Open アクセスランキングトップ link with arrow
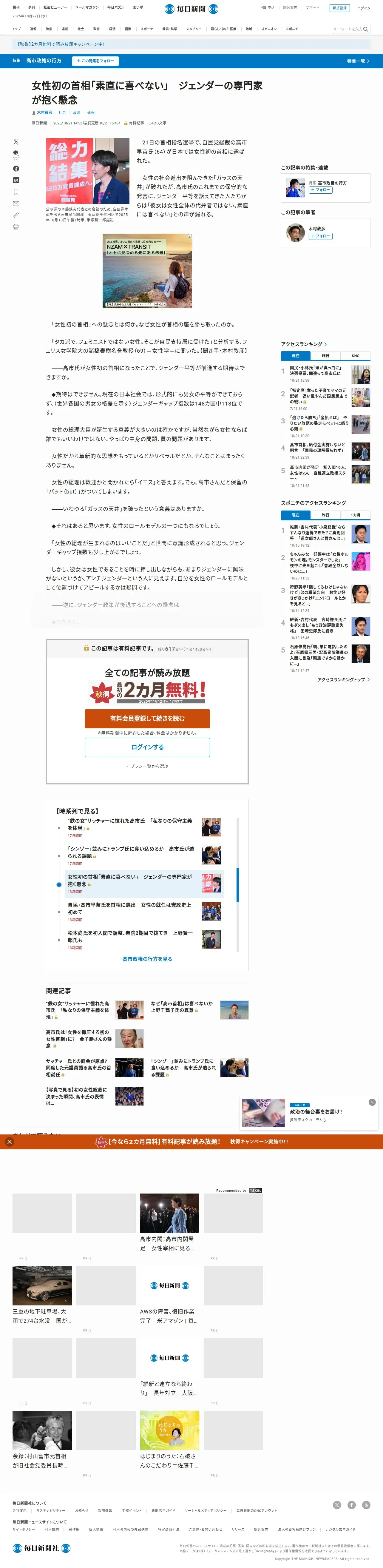The height and width of the screenshot is (1568, 383). (343, 679)
